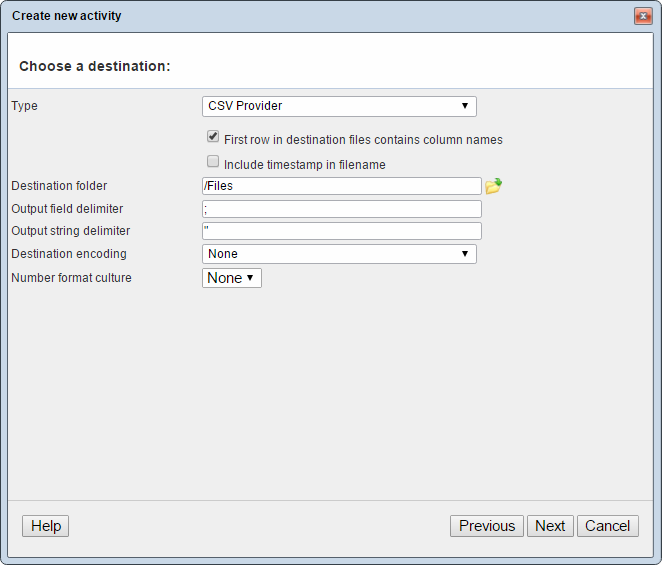Close the Create new activity dialog
The image size is (662, 565).
(642, 16)
